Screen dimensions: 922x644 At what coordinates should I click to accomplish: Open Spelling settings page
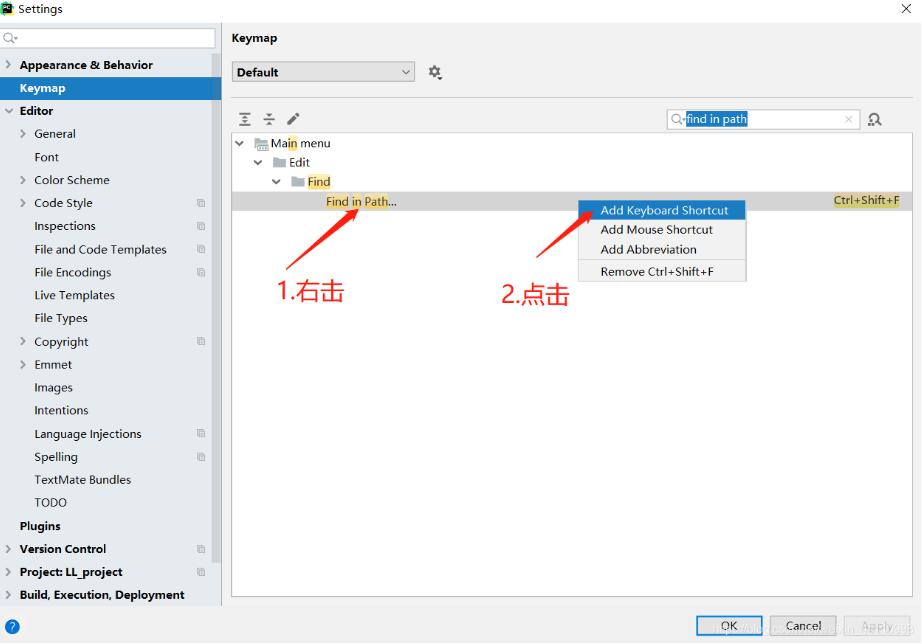56,457
